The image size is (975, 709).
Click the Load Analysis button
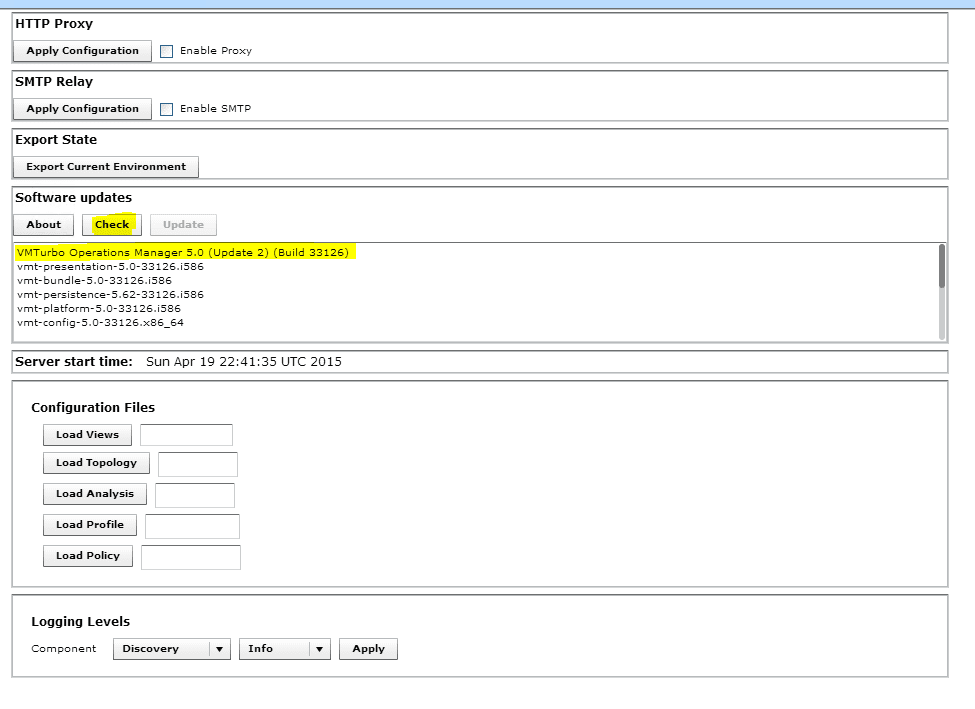click(95, 494)
